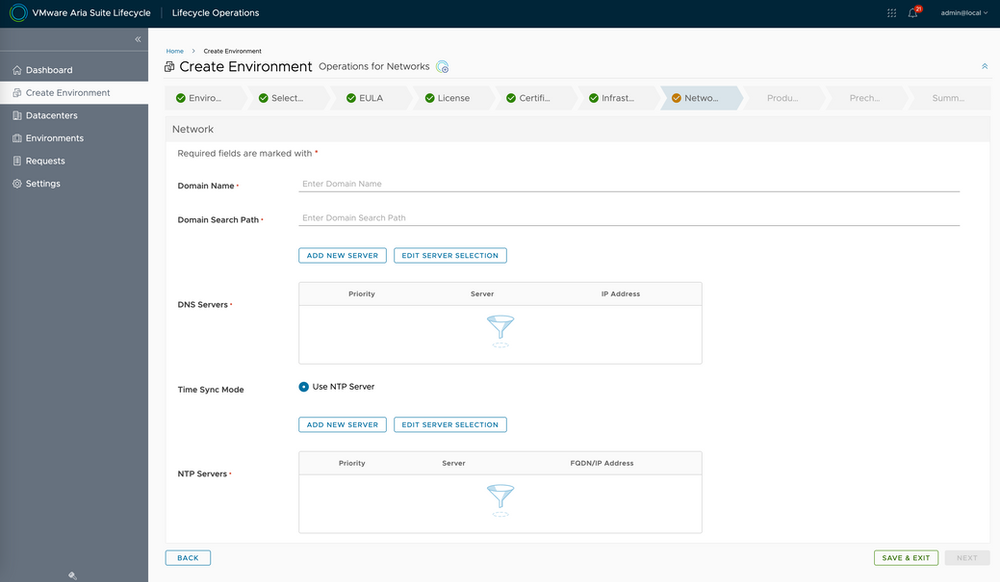The width and height of the screenshot is (1000, 582).
Task: Click the Save & Exit button
Action: 906,558
